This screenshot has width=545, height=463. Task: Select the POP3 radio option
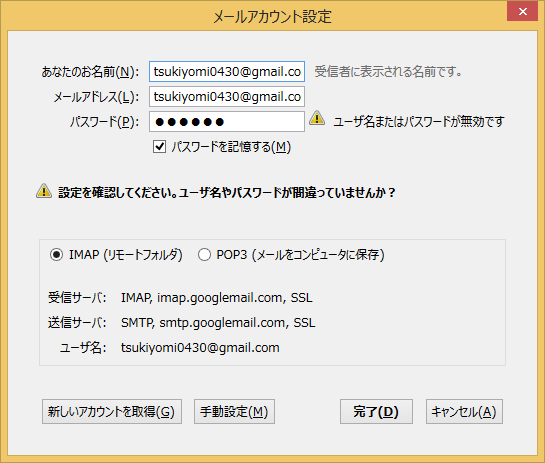point(204,255)
